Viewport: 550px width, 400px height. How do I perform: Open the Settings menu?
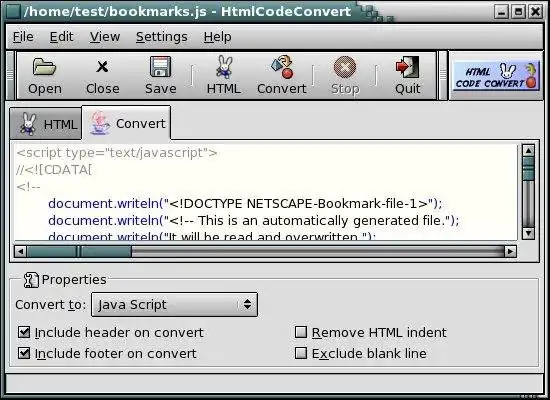(x=161, y=37)
